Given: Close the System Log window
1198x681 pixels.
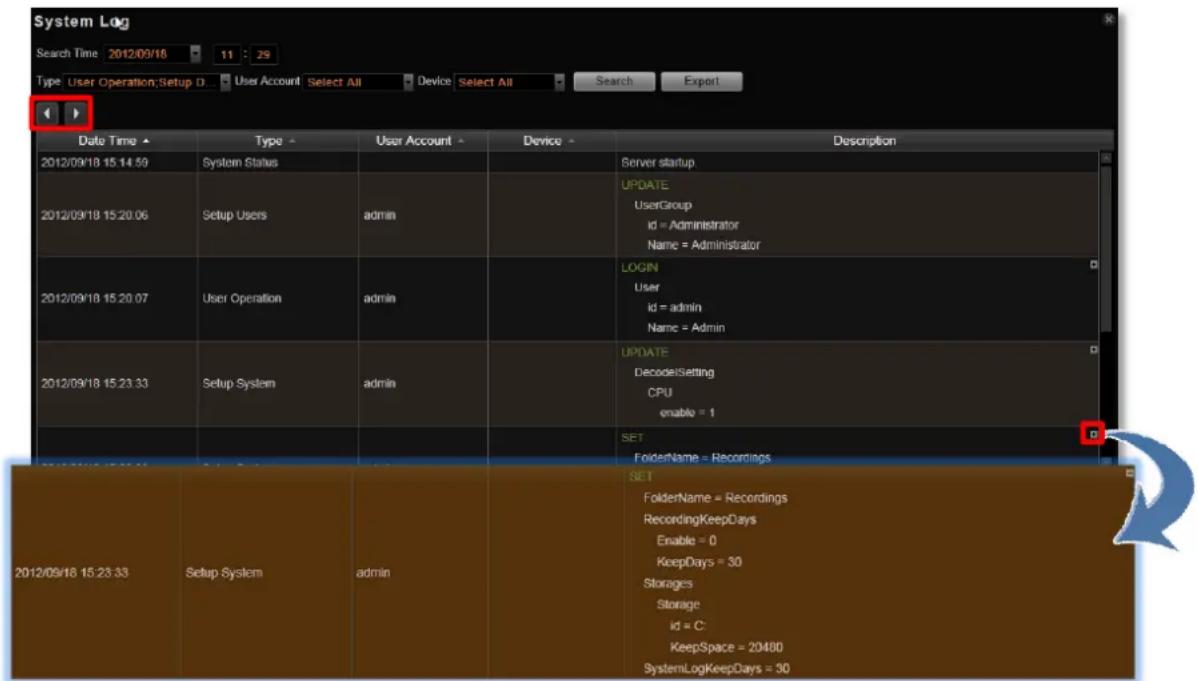Looking at the screenshot, I should point(1109,19).
